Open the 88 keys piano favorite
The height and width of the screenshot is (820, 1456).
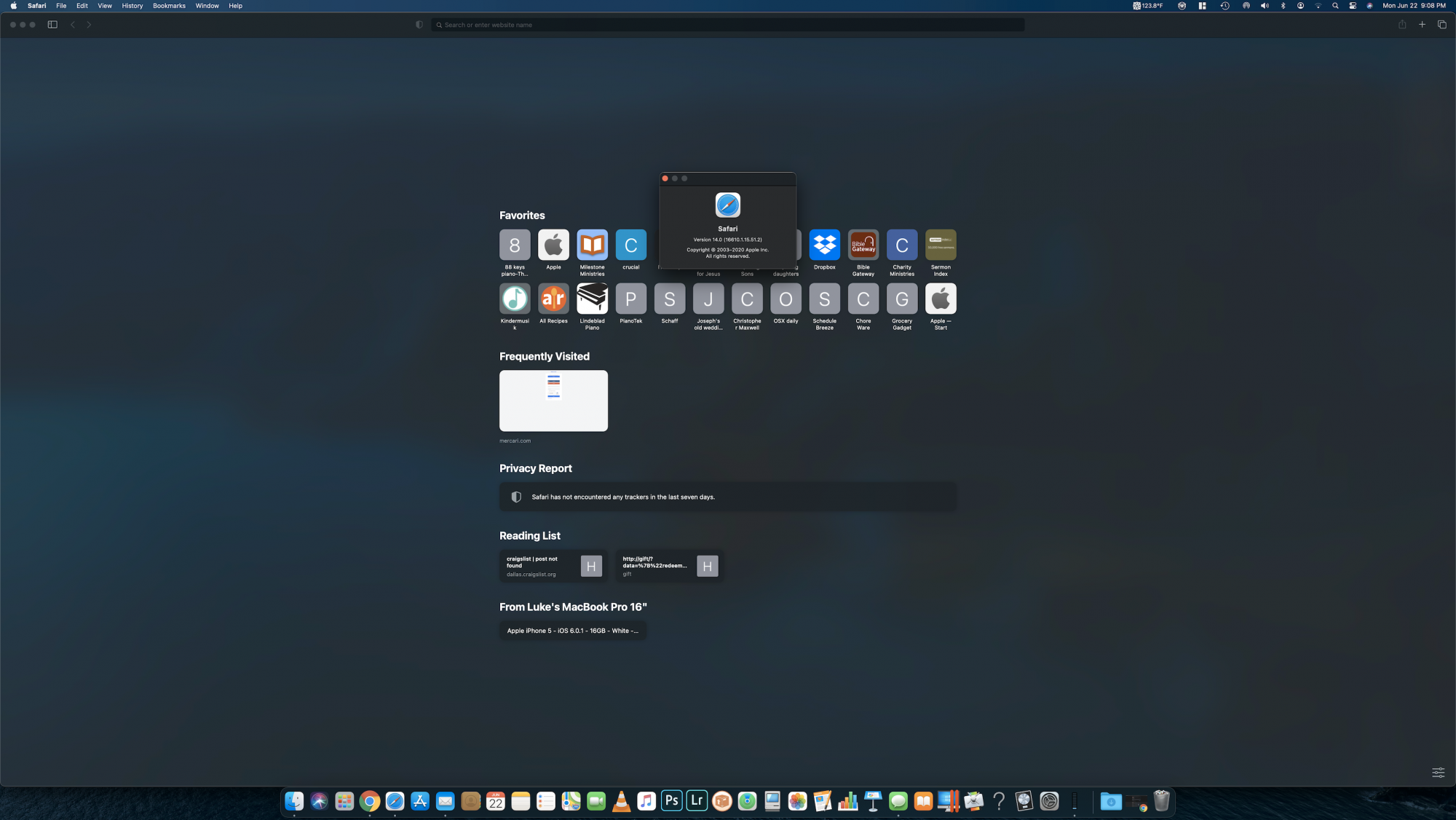coord(515,245)
